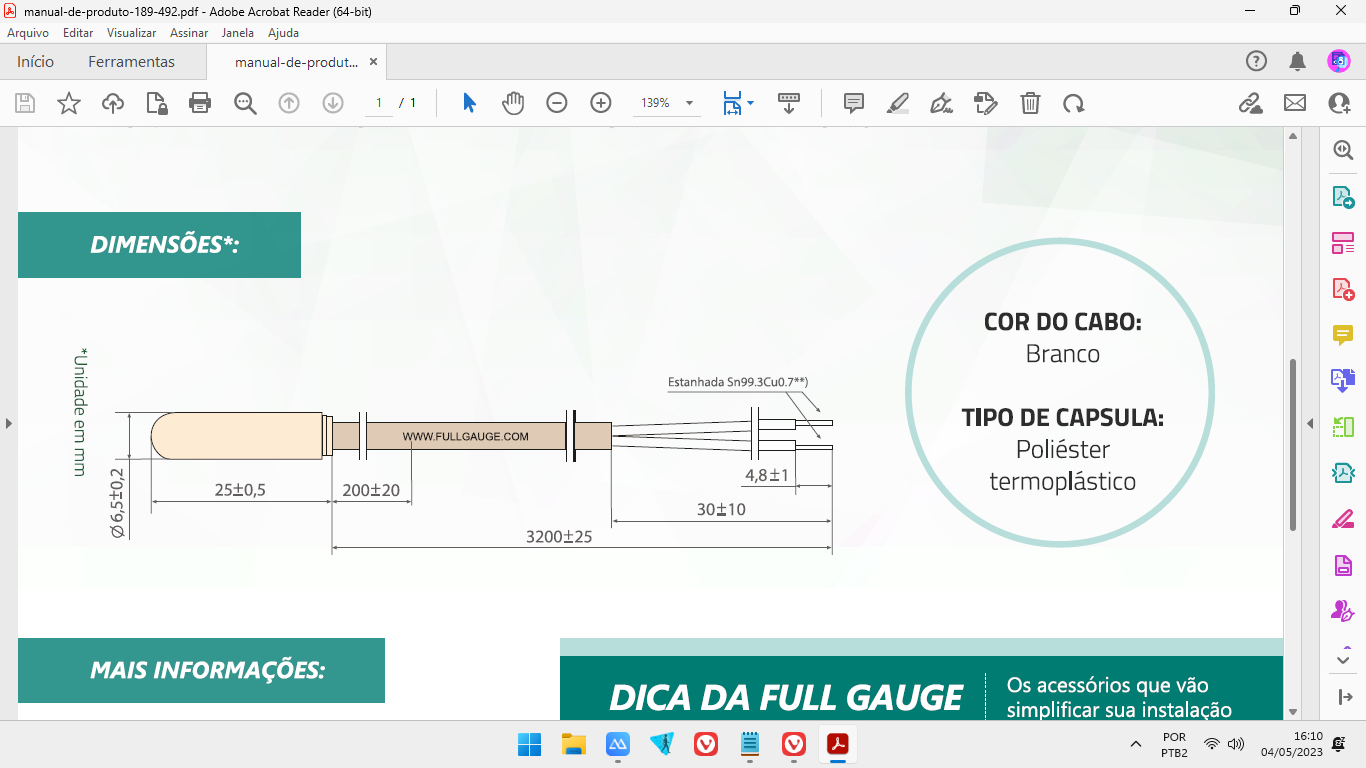Open the Combine Files tool
The image size is (1366, 768).
pos(1343,380)
